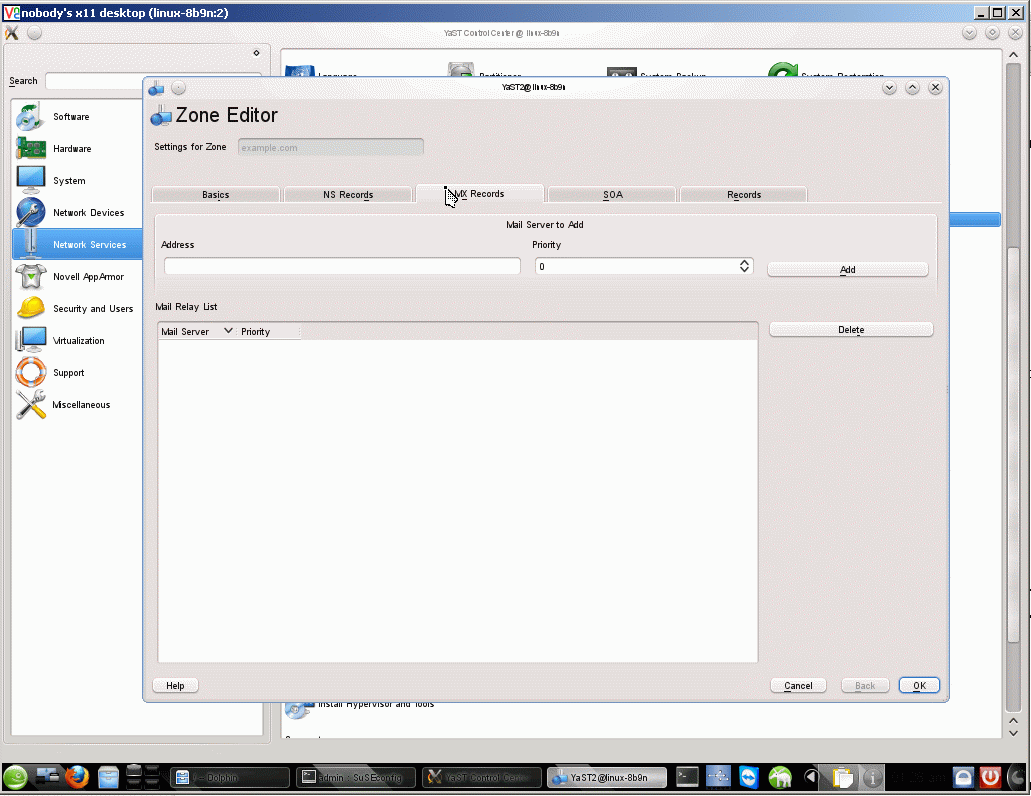This screenshot has width=1031, height=796.
Task: Sort by the Priority column header
Action: 268,331
